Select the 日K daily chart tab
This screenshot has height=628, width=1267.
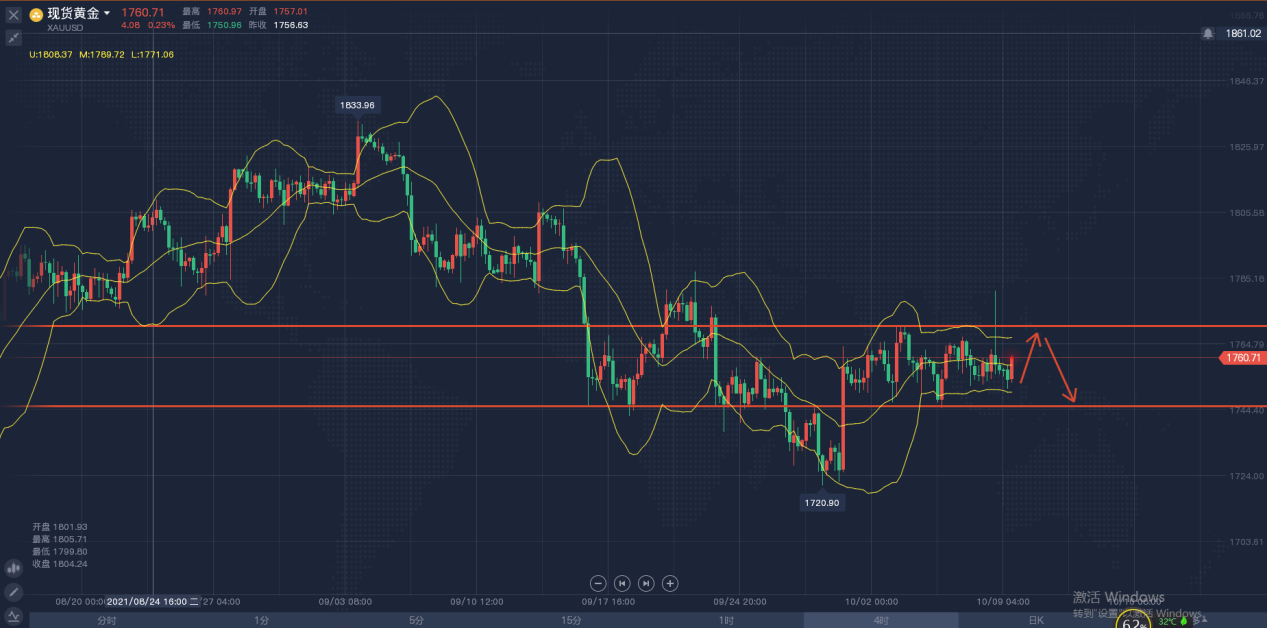pyautogui.click(x=1036, y=621)
